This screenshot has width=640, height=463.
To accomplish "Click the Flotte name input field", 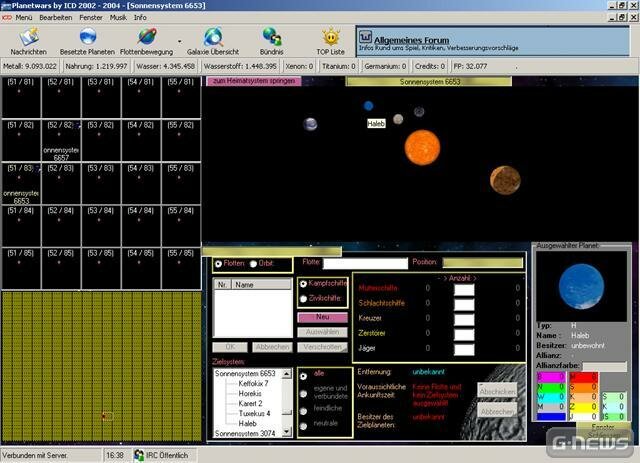I will 365,263.
